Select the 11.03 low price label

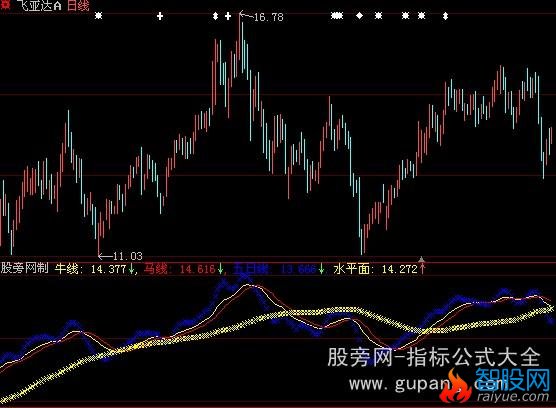[128, 256]
